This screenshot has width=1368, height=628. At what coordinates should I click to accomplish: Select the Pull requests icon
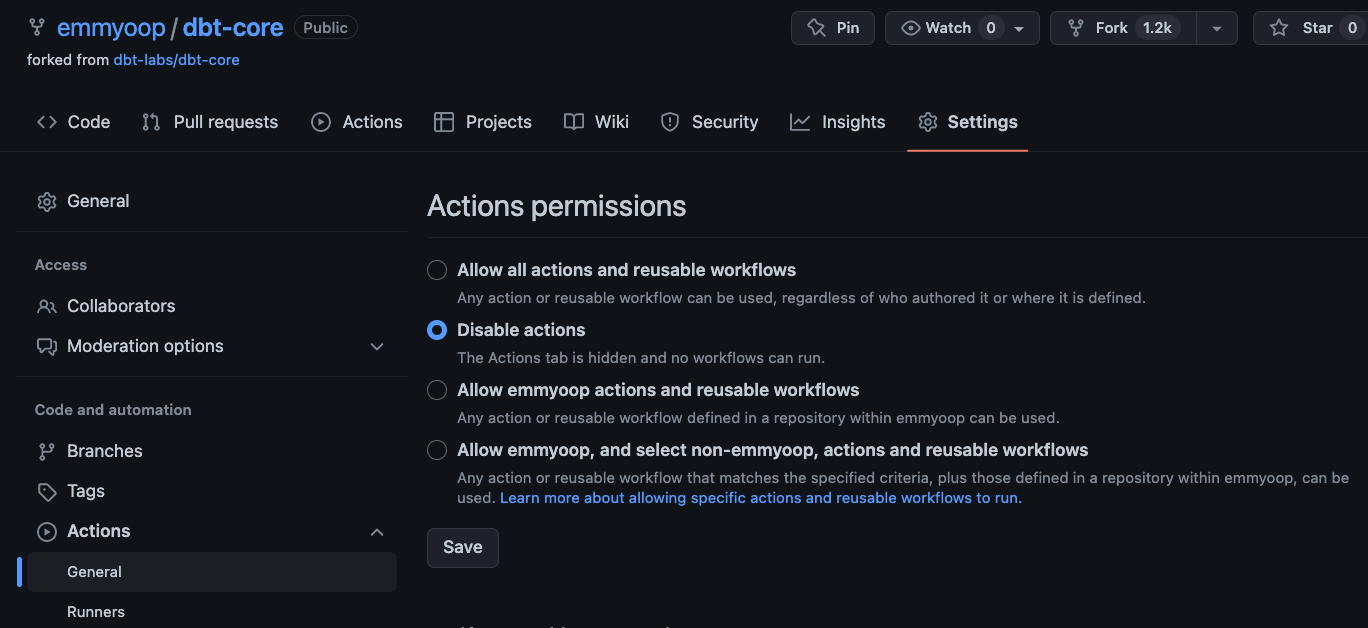150,121
